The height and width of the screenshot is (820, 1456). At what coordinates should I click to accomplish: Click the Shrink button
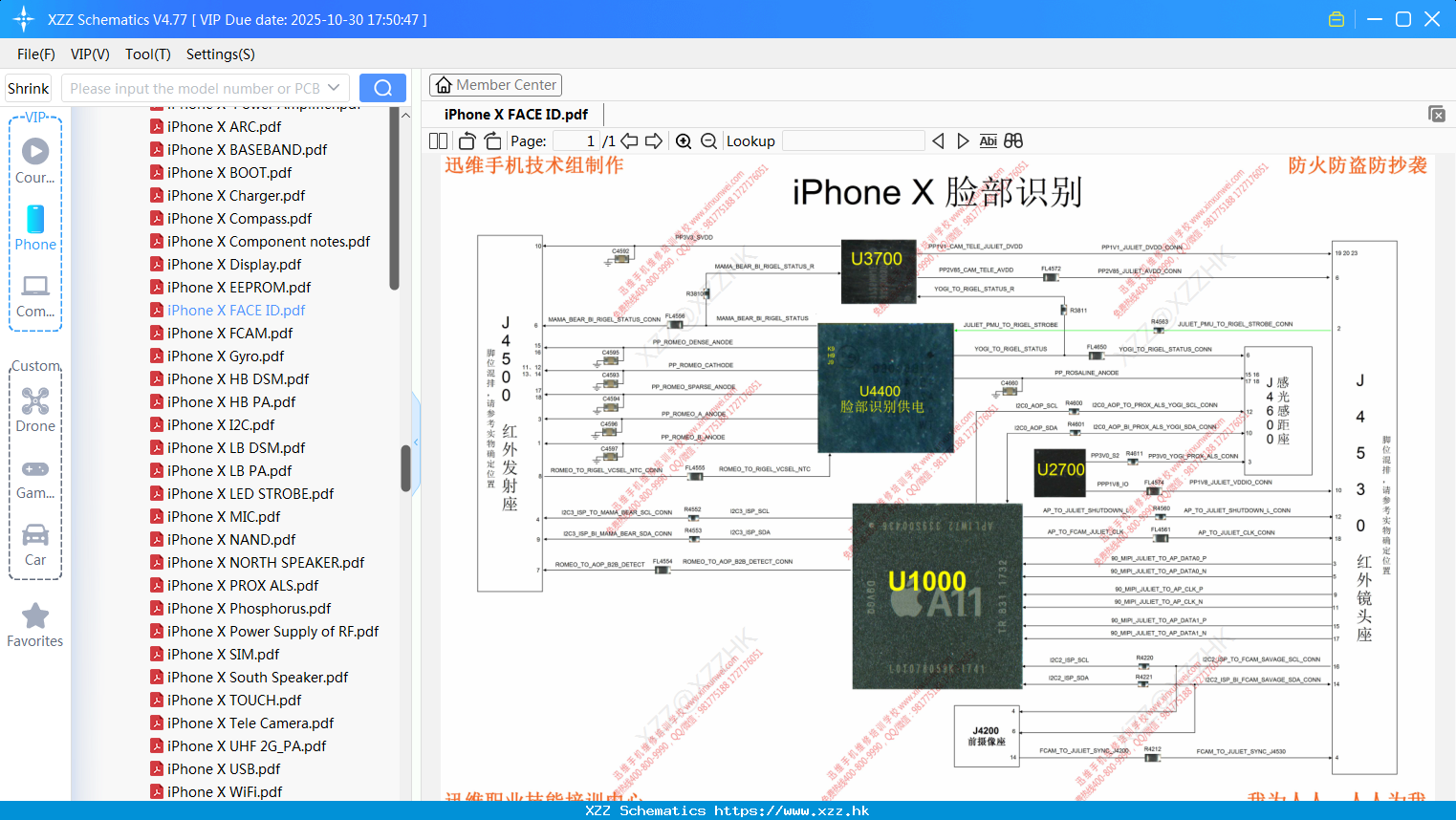28,88
